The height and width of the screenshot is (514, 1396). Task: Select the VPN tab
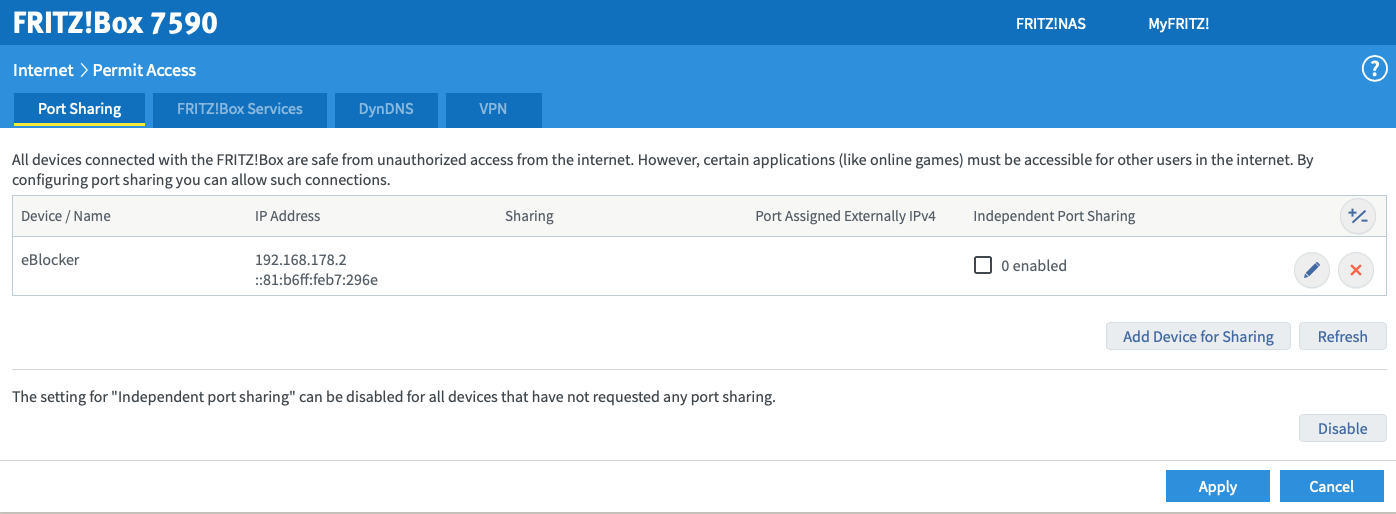tap(493, 109)
